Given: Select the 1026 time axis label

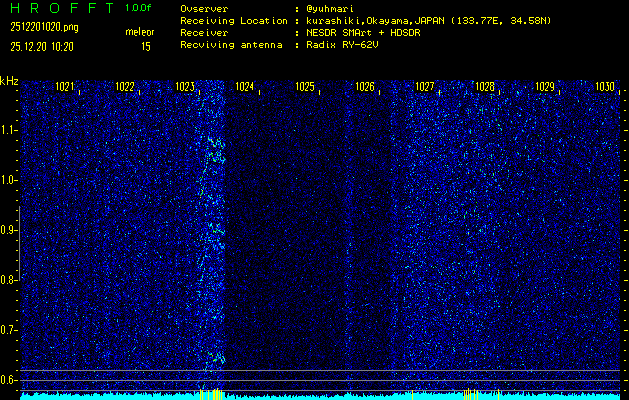Looking at the screenshot, I should click(365, 86).
